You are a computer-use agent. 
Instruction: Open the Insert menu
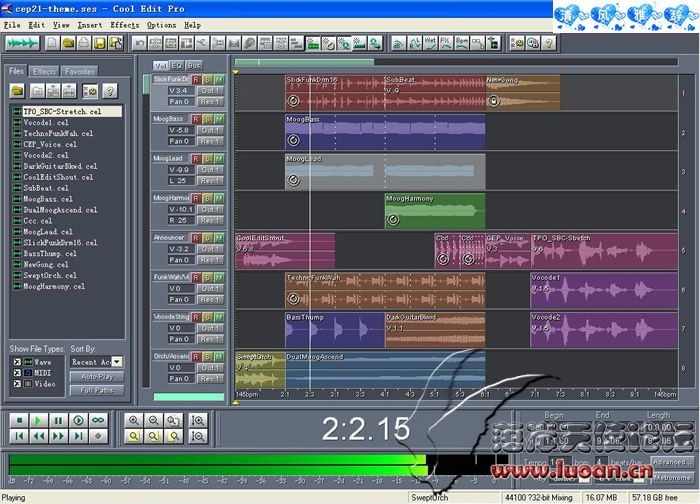pos(90,25)
